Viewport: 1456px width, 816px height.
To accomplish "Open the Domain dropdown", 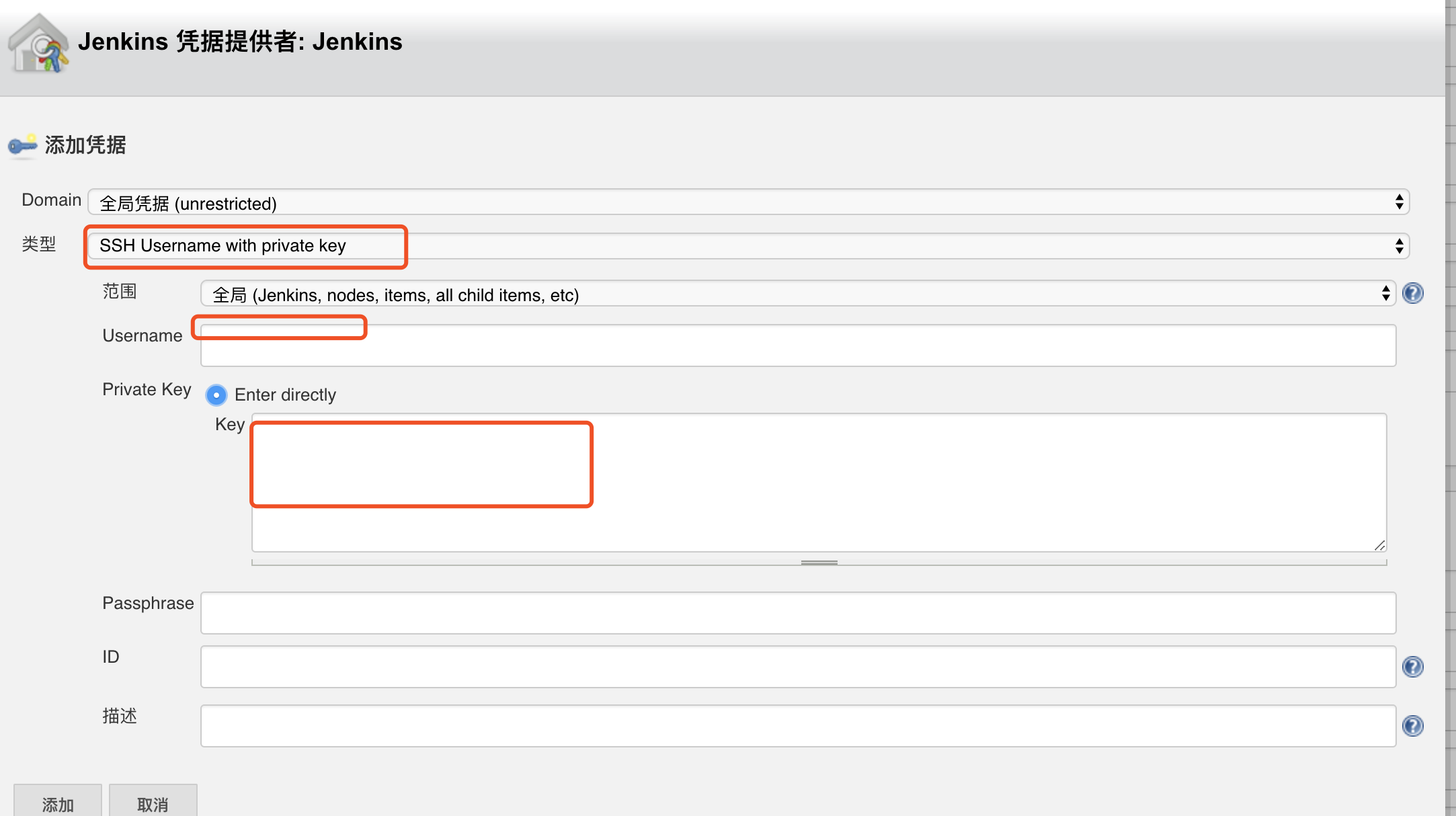I will (x=747, y=202).
